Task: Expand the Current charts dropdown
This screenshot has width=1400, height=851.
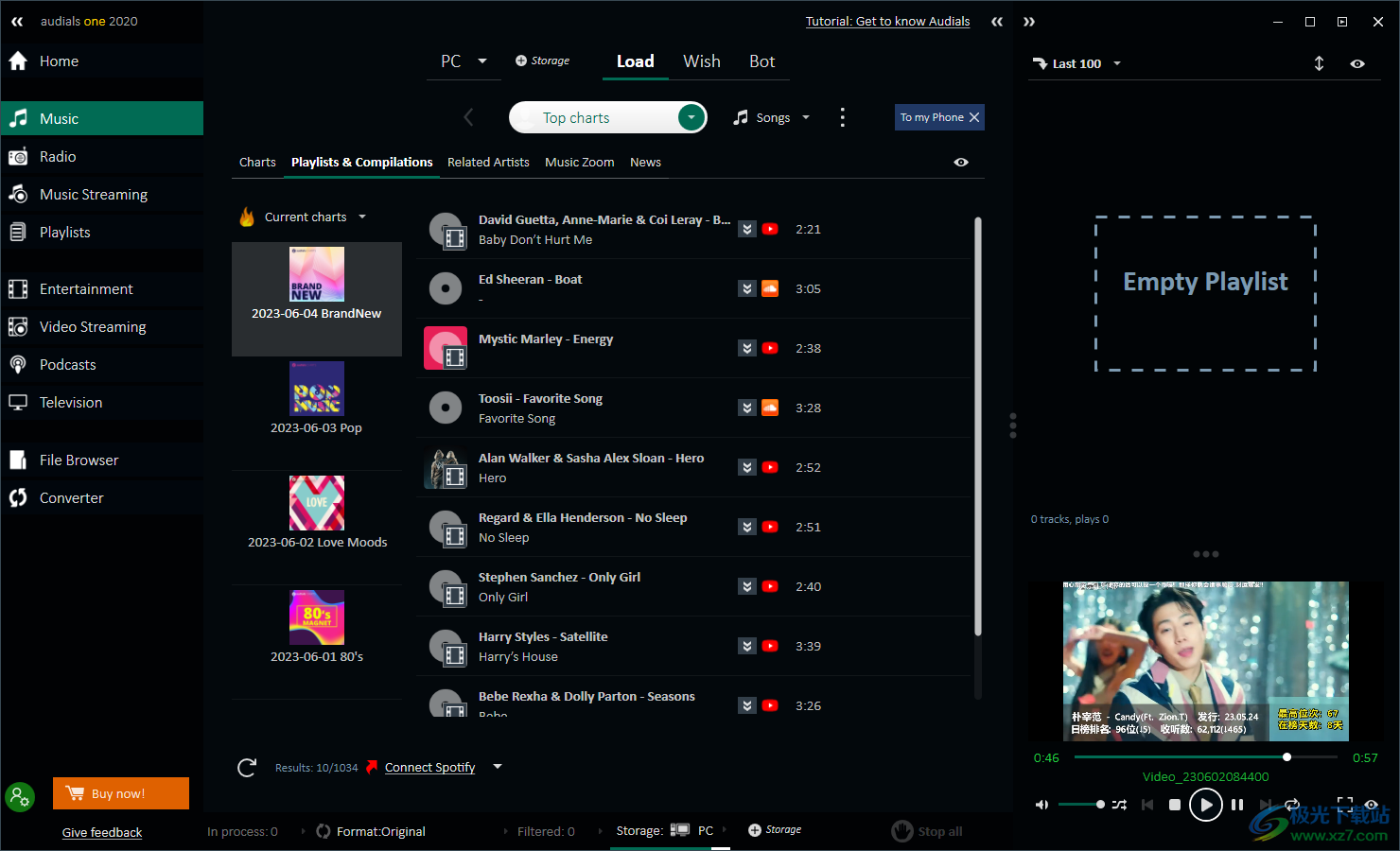Action: pos(362,217)
